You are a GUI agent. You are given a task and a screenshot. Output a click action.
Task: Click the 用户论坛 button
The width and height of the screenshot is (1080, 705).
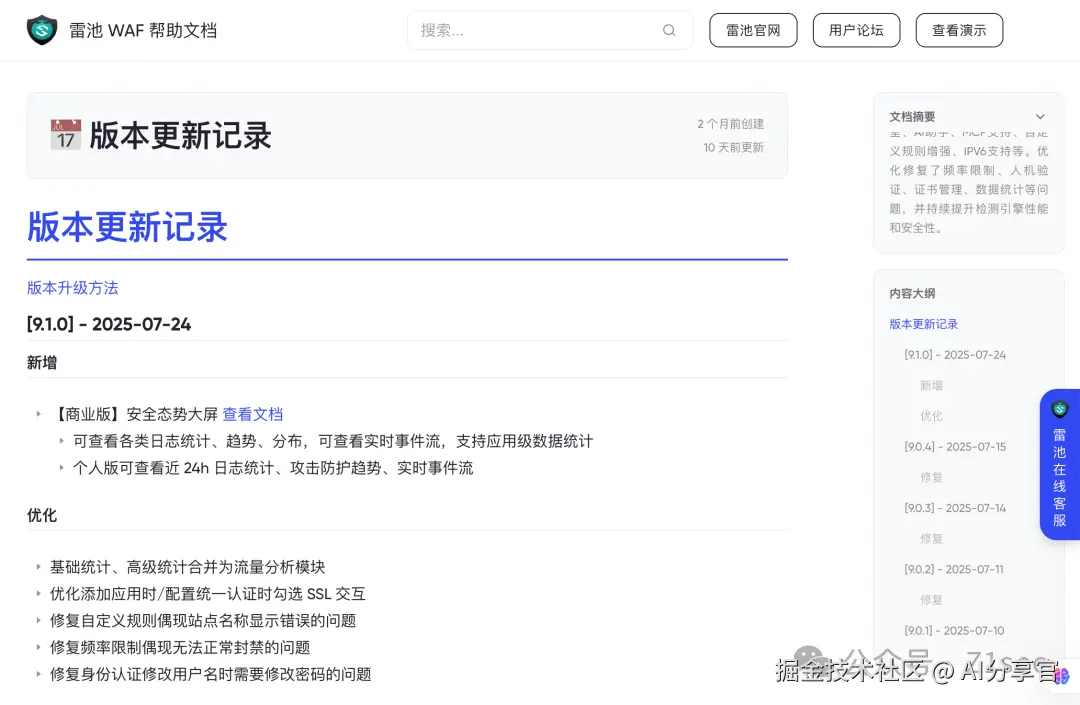(x=856, y=30)
